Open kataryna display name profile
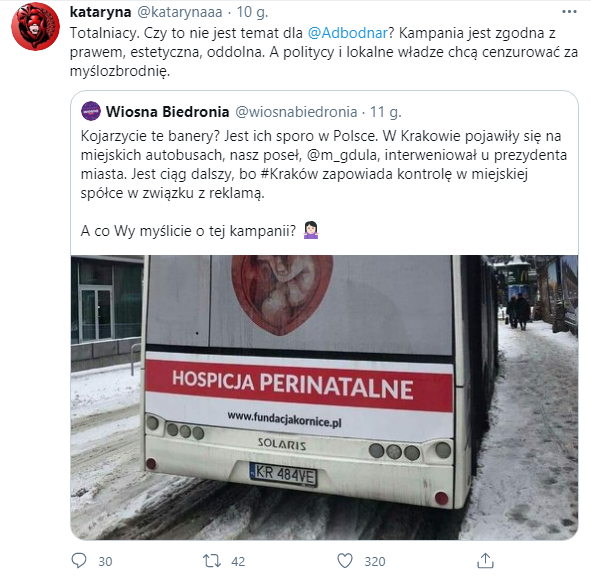 (x=100, y=12)
